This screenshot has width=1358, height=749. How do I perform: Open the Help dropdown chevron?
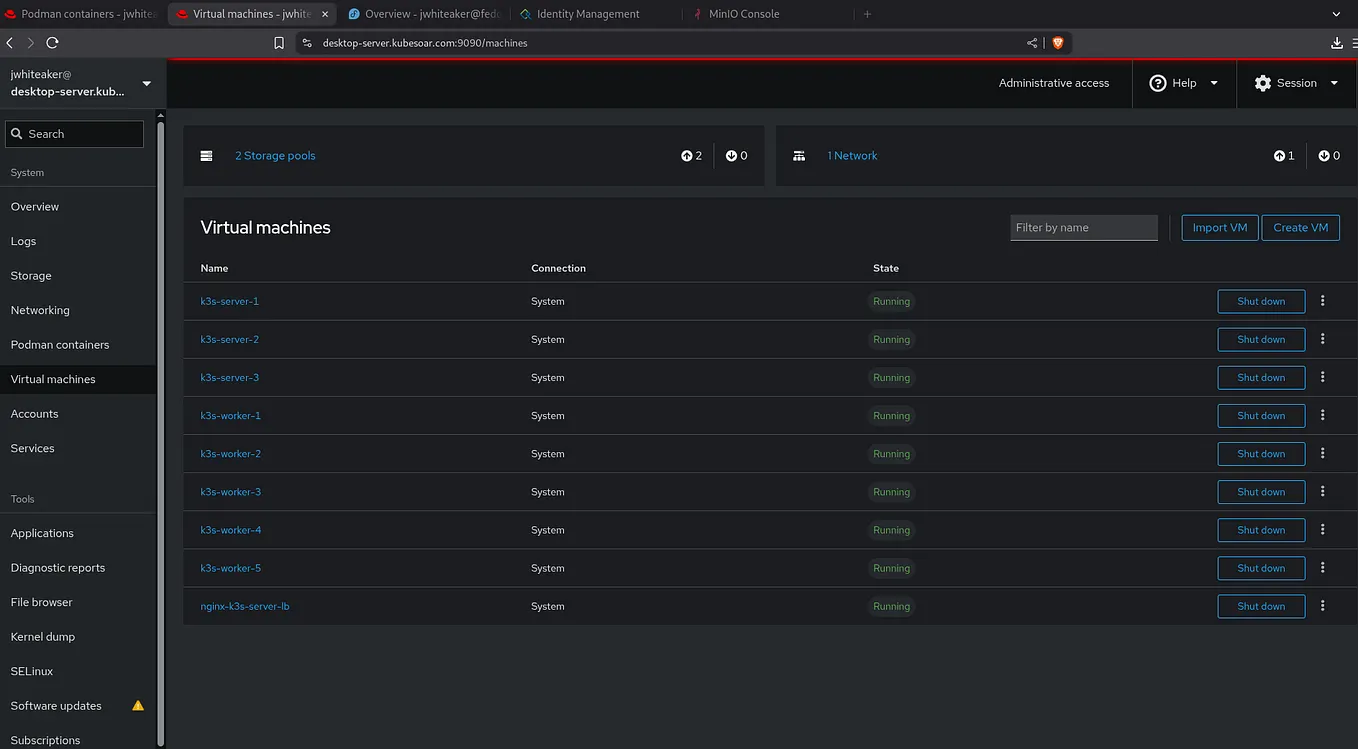tap(1213, 83)
